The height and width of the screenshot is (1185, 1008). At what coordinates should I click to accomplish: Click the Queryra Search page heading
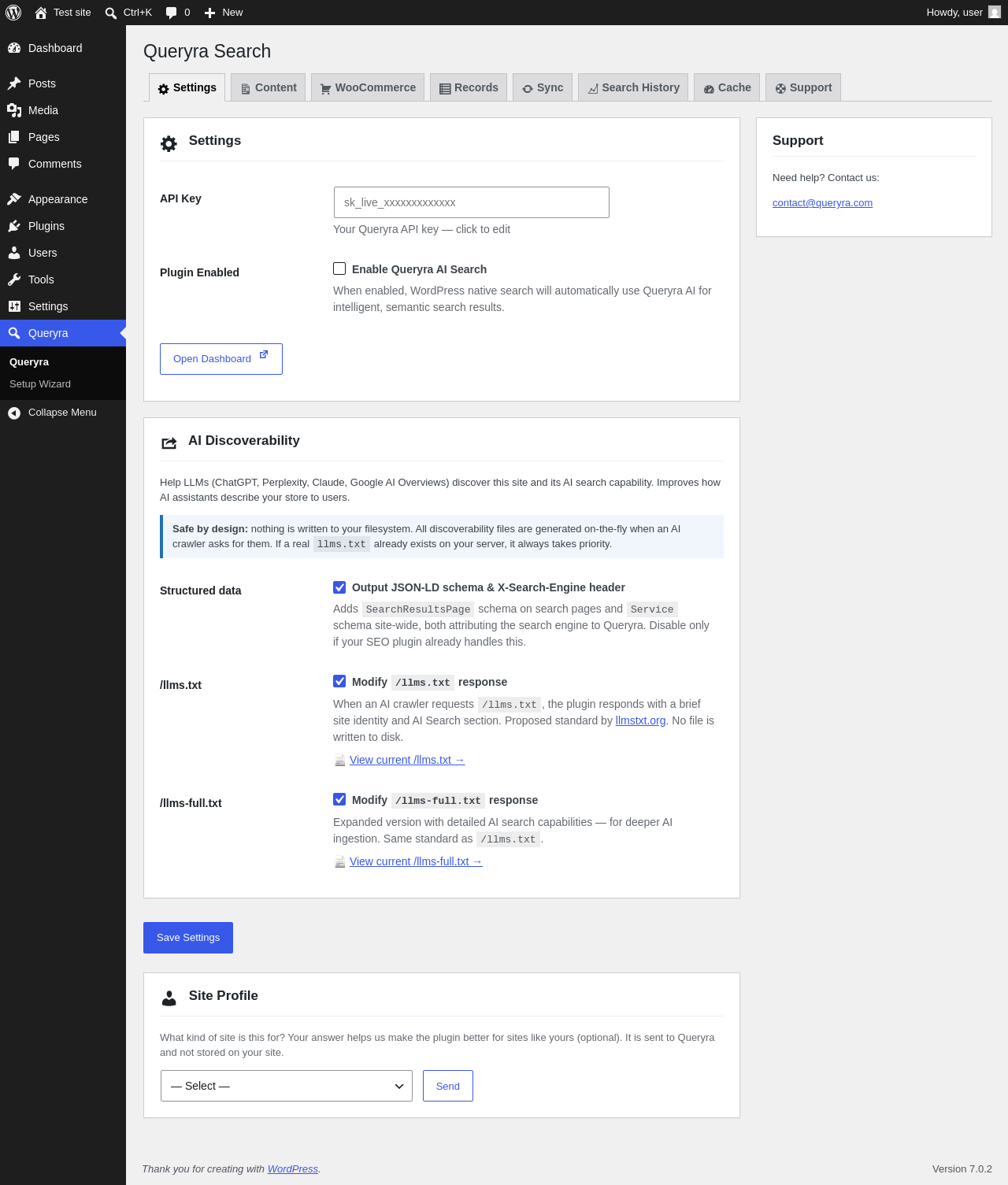(207, 51)
